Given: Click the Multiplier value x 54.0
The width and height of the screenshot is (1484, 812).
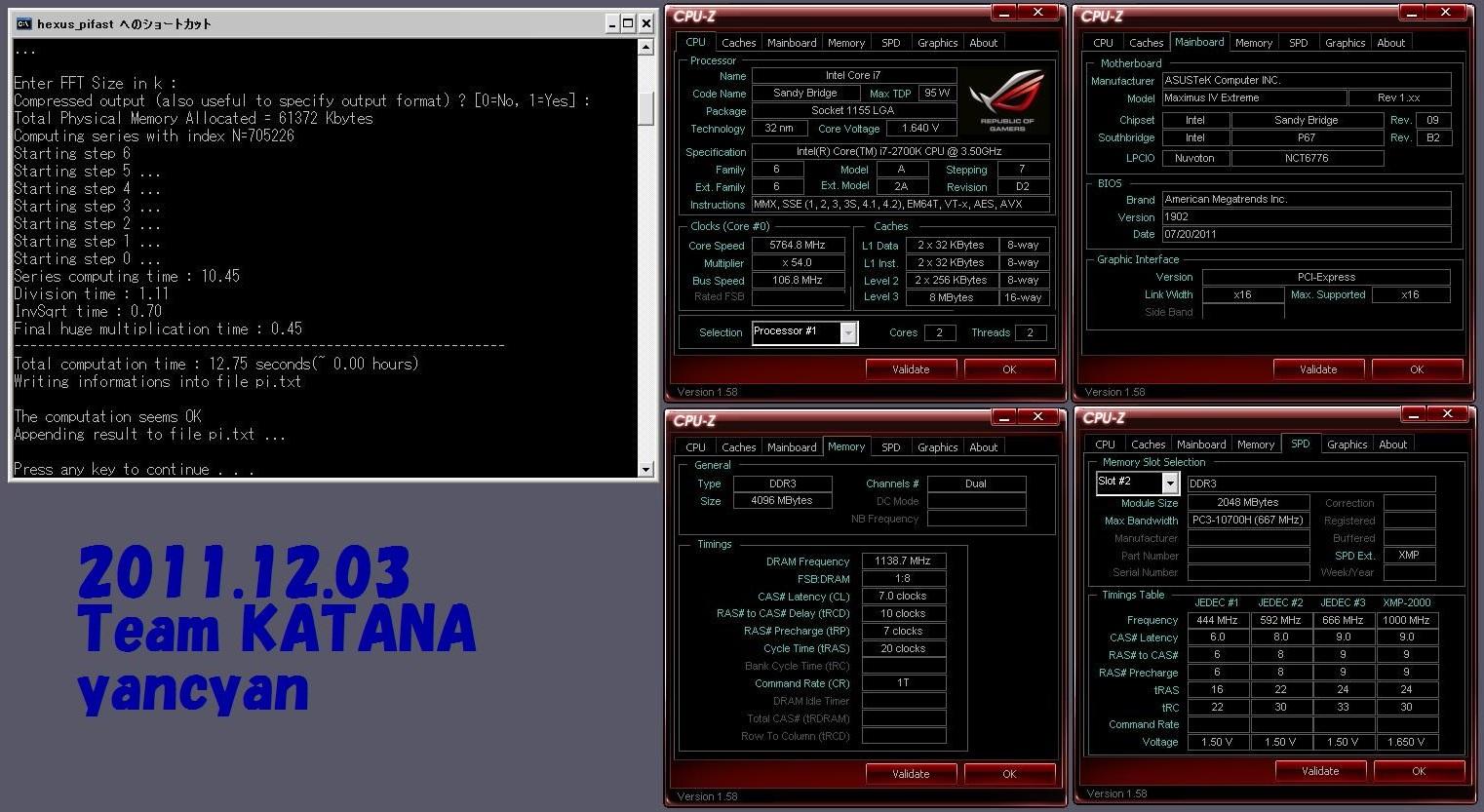Looking at the screenshot, I should pos(798,263).
